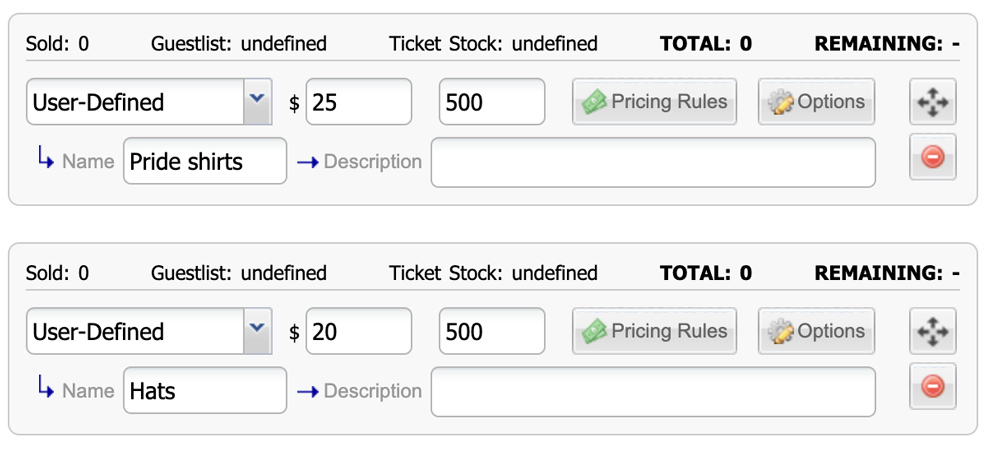Remove the Hats ticket with red minus icon
The height and width of the screenshot is (449, 1000).
(x=932, y=386)
